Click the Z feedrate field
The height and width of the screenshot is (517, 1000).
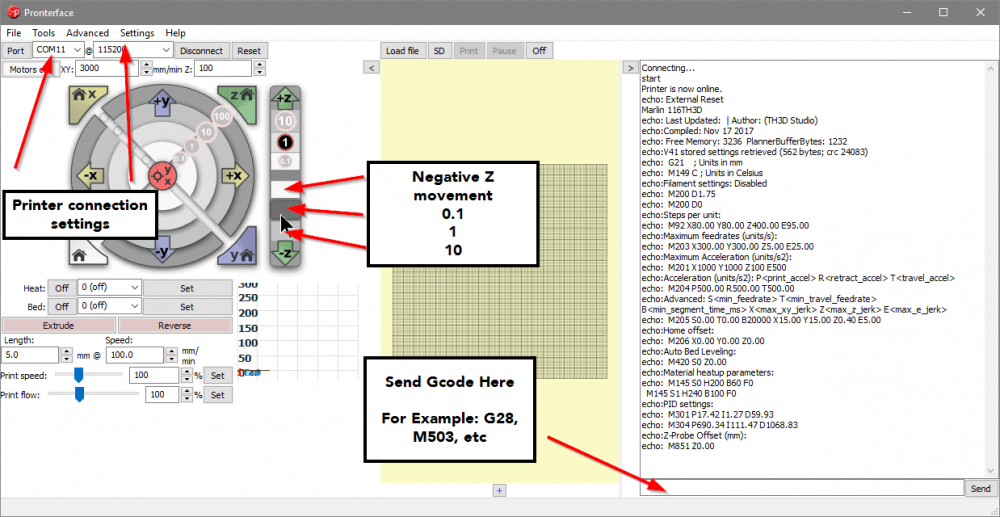(223, 69)
